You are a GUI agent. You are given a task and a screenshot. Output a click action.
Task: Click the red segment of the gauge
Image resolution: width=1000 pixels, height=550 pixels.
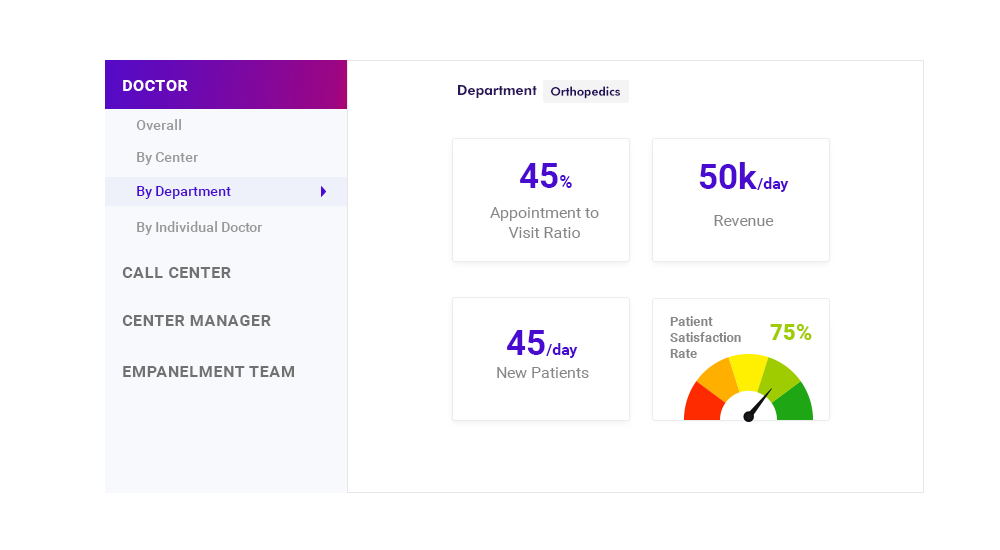(x=701, y=403)
